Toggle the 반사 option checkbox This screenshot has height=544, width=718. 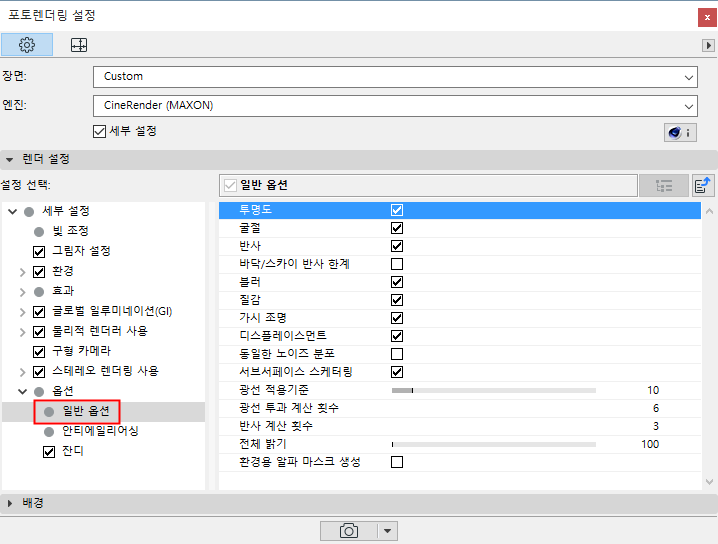[397, 246]
